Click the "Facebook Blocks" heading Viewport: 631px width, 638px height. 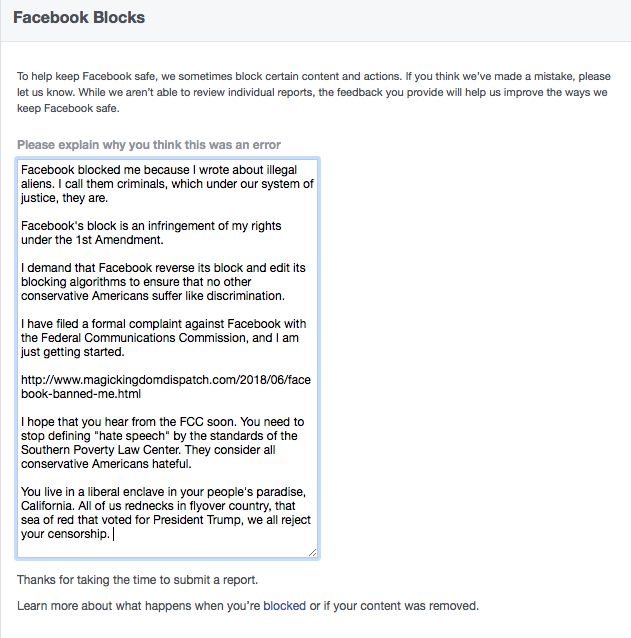click(79, 18)
